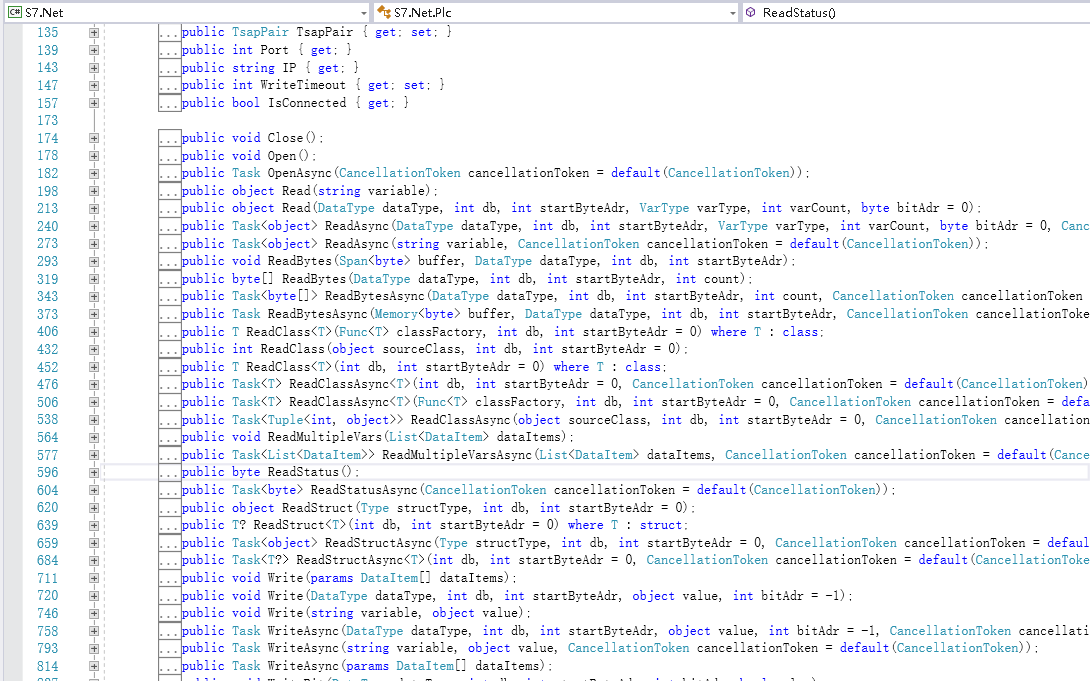Expand ReadAsync(string variable) at line 273
Screen dimensions: 1090x681
pyautogui.click(x=94, y=244)
